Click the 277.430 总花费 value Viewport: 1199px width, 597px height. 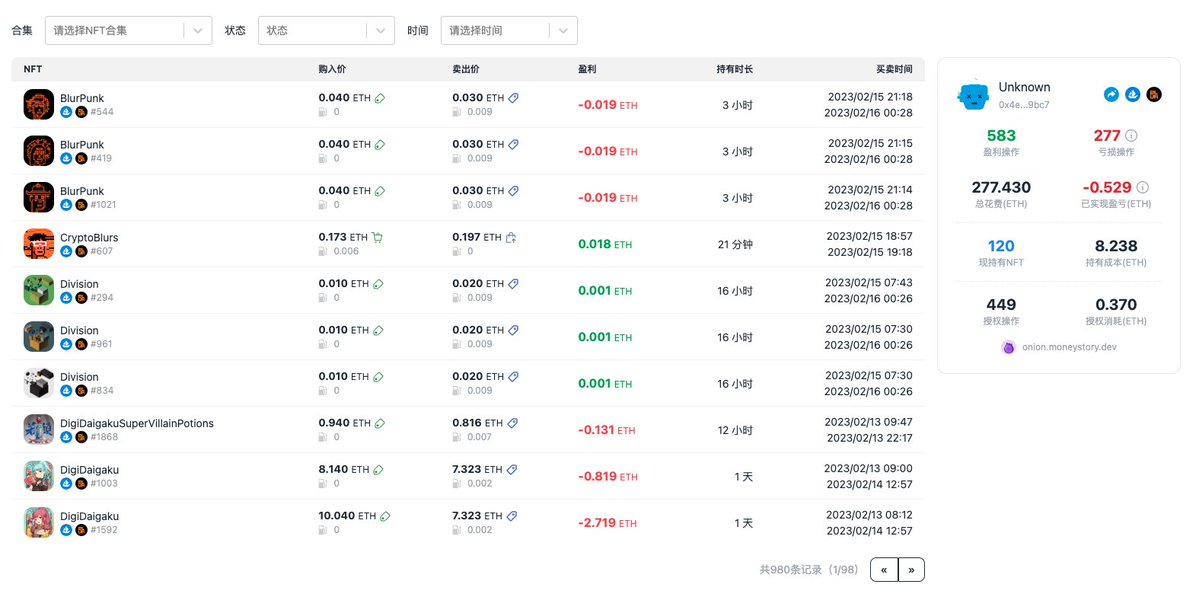click(x=1001, y=187)
